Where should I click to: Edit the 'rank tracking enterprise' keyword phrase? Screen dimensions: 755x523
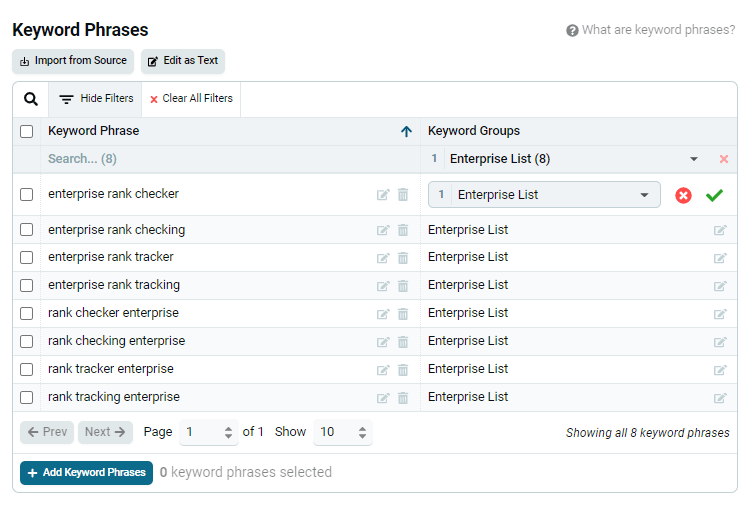tap(383, 398)
